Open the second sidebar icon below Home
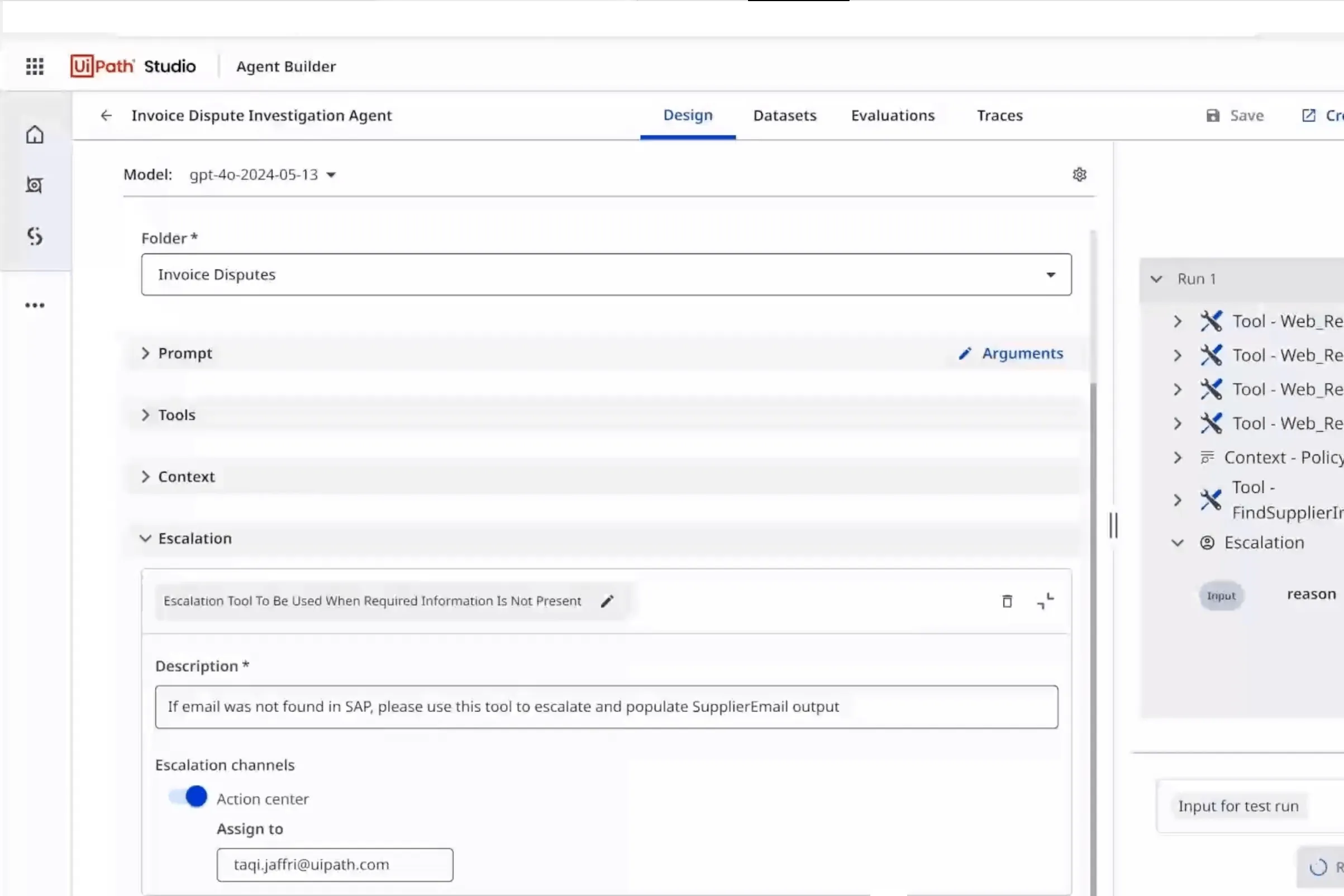 (35, 185)
